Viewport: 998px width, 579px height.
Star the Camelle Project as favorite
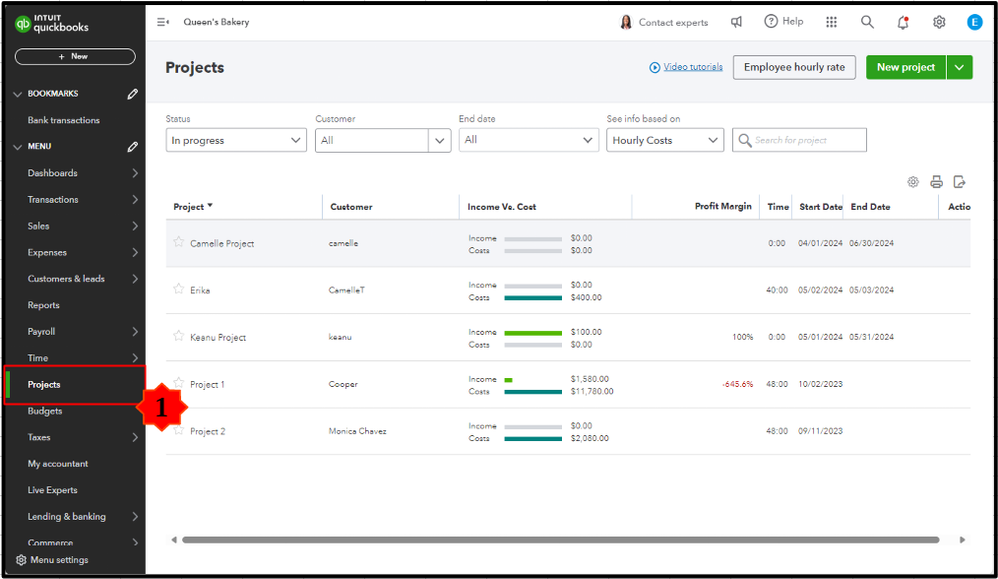click(x=179, y=242)
